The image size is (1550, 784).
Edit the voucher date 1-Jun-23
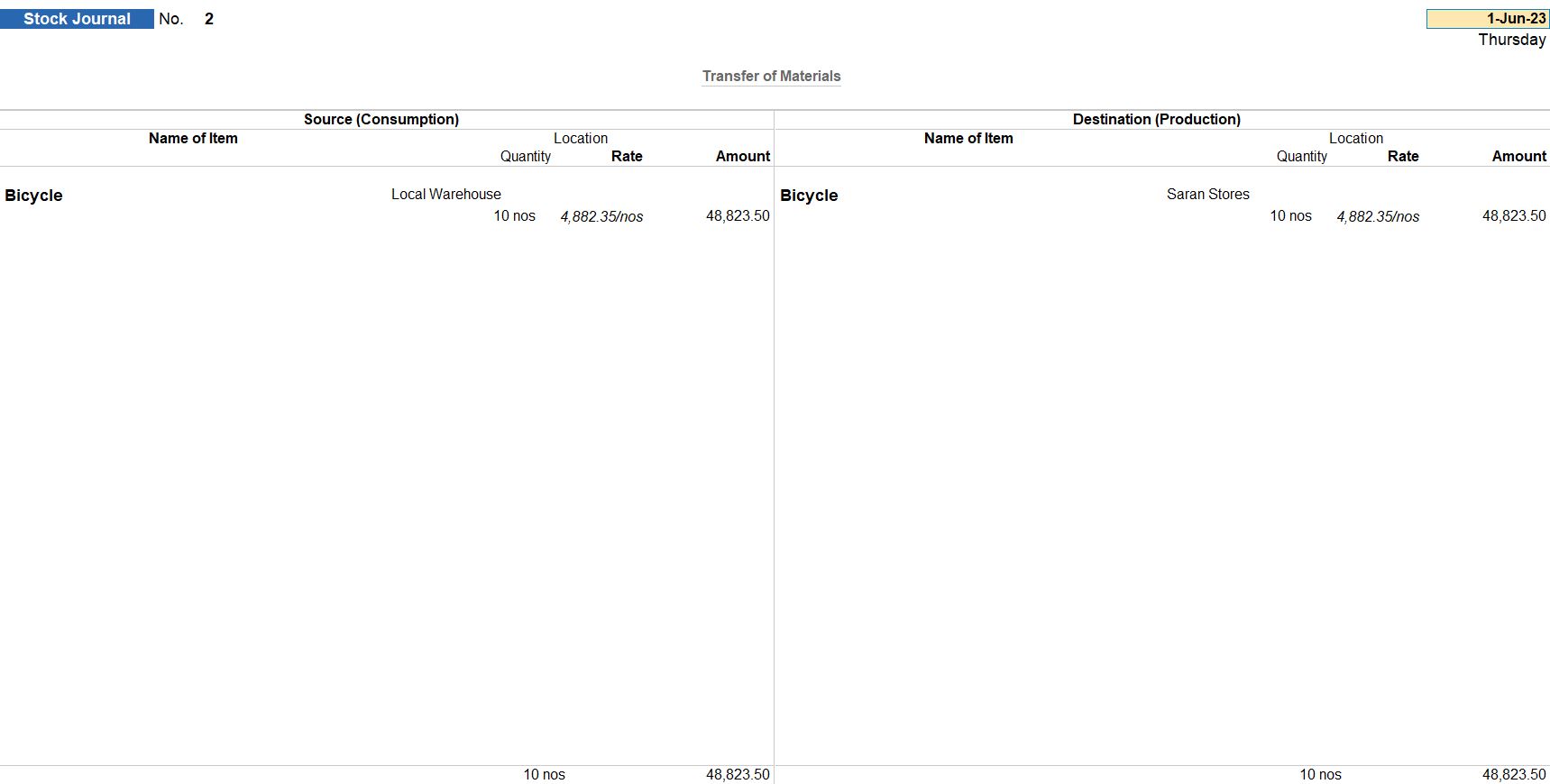[1488, 19]
